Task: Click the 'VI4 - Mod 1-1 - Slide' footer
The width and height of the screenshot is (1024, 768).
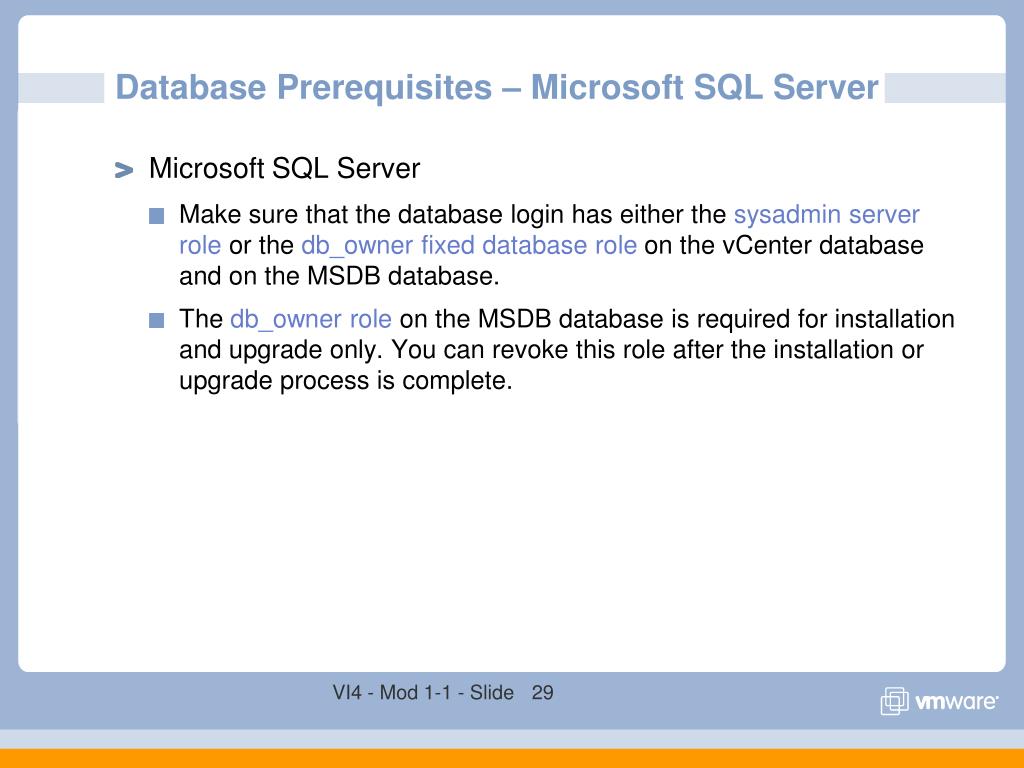Action: 423,692
